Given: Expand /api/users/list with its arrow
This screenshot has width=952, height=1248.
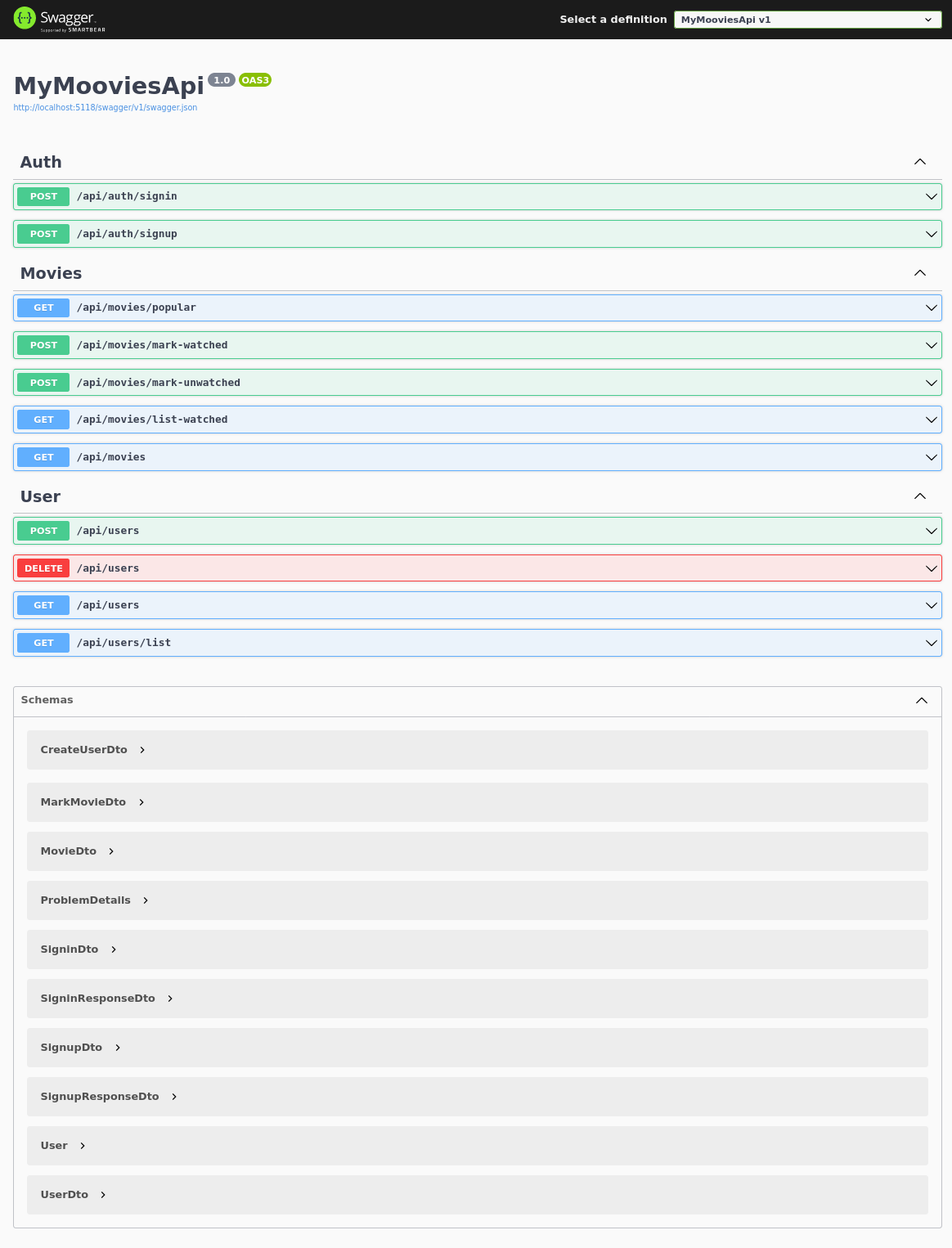Looking at the screenshot, I should coord(931,643).
